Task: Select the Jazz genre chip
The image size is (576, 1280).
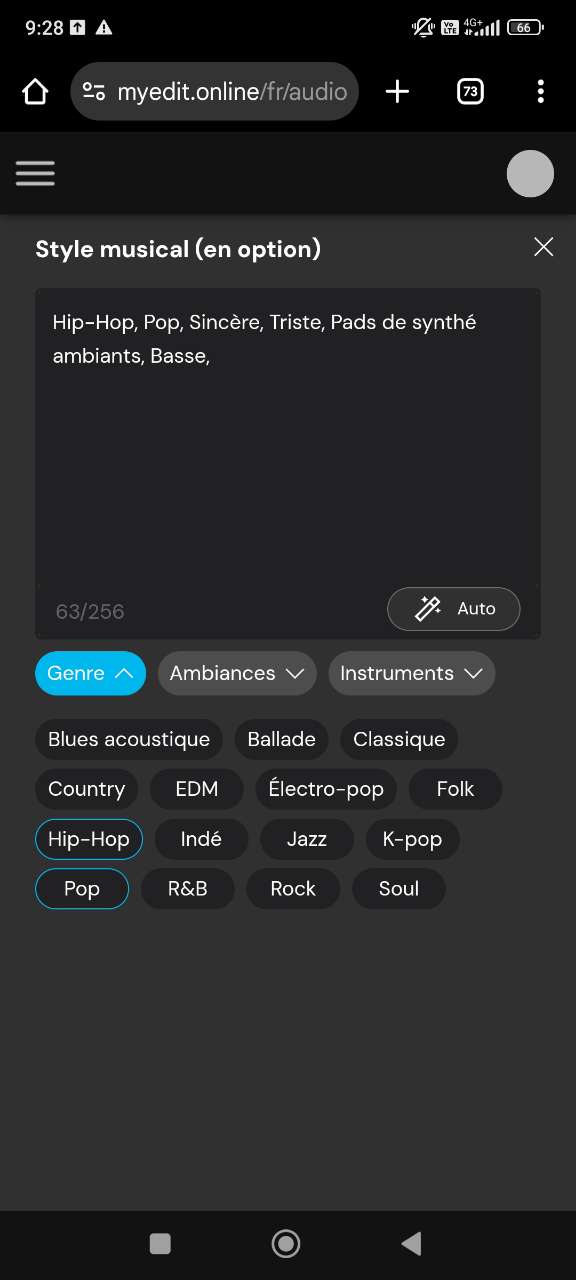Action: [306, 839]
